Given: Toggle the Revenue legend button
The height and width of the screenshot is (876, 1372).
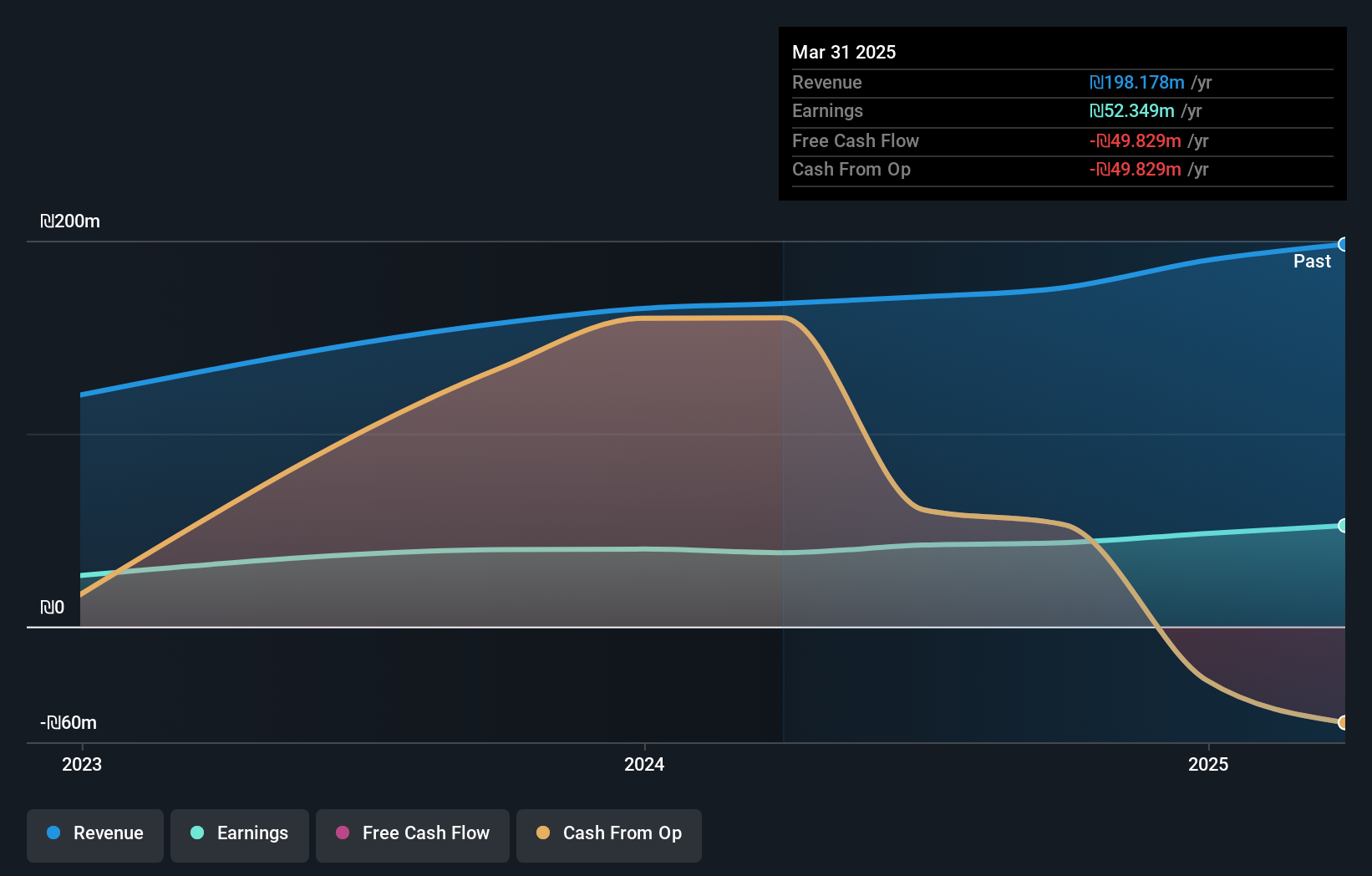Looking at the screenshot, I should [95, 835].
